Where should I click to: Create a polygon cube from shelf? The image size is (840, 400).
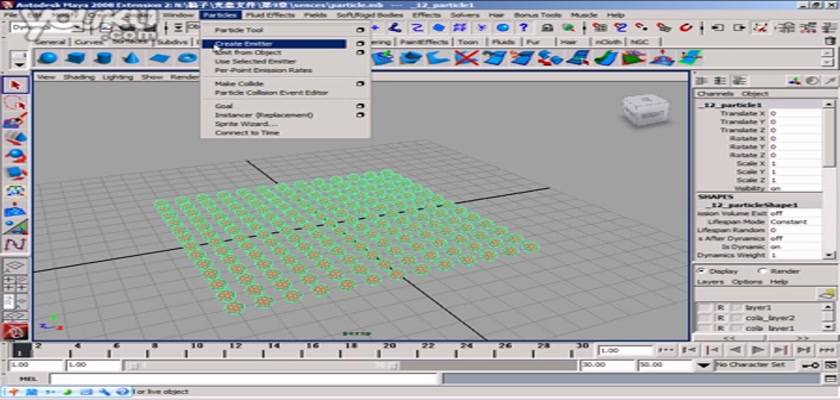(74, 58)
